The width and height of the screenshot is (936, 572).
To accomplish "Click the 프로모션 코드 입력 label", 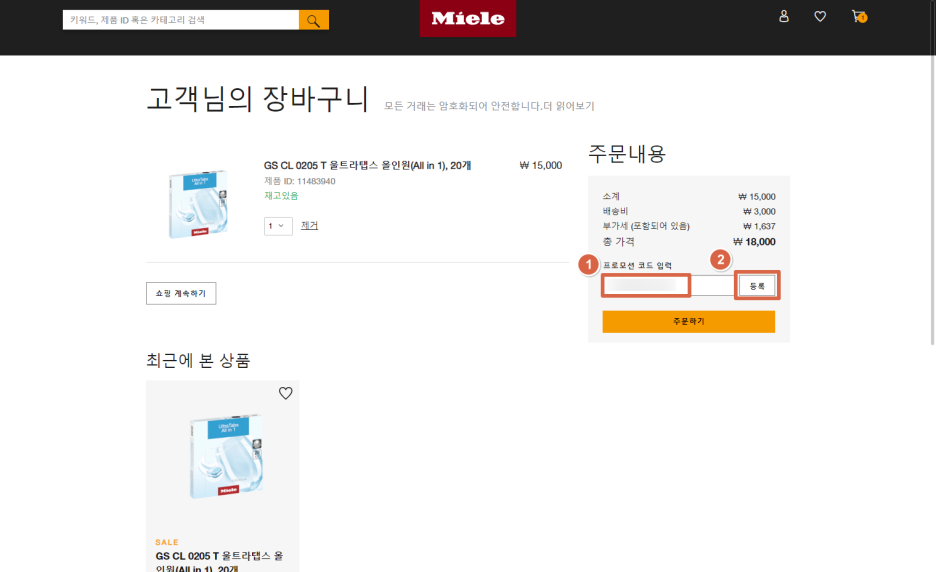I will pos(637,265).
